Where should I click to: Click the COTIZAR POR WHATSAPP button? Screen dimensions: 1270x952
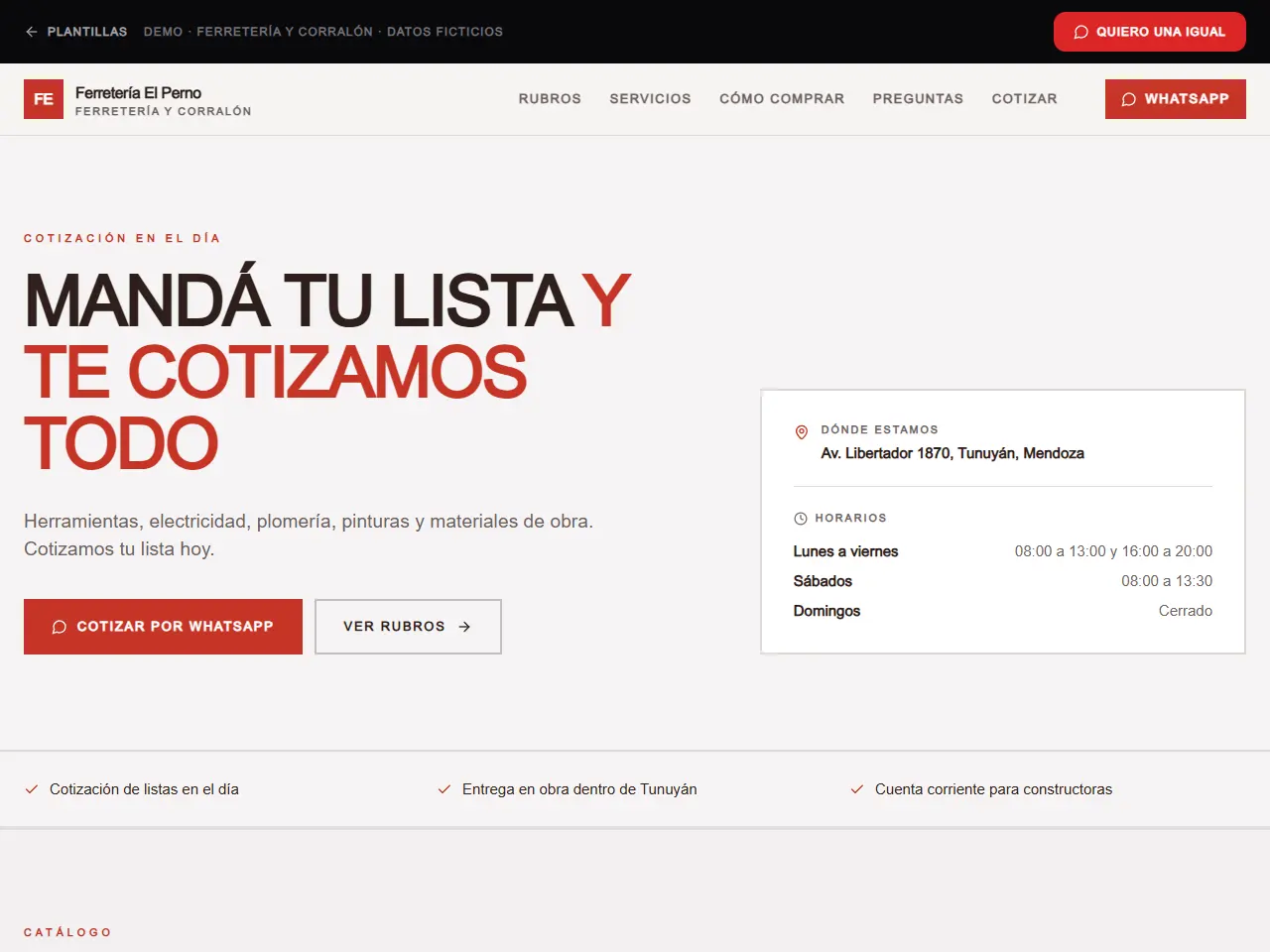163,627
